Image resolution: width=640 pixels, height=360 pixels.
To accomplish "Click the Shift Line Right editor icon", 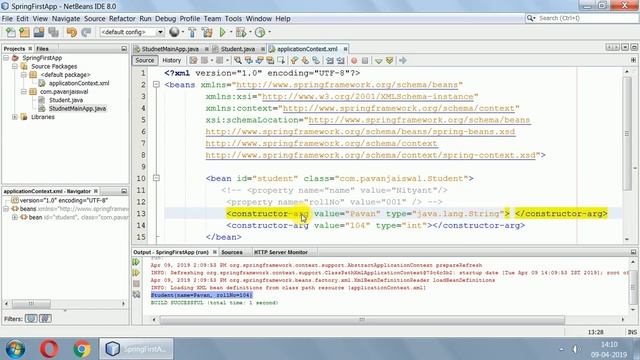I will tap(340, 60).
